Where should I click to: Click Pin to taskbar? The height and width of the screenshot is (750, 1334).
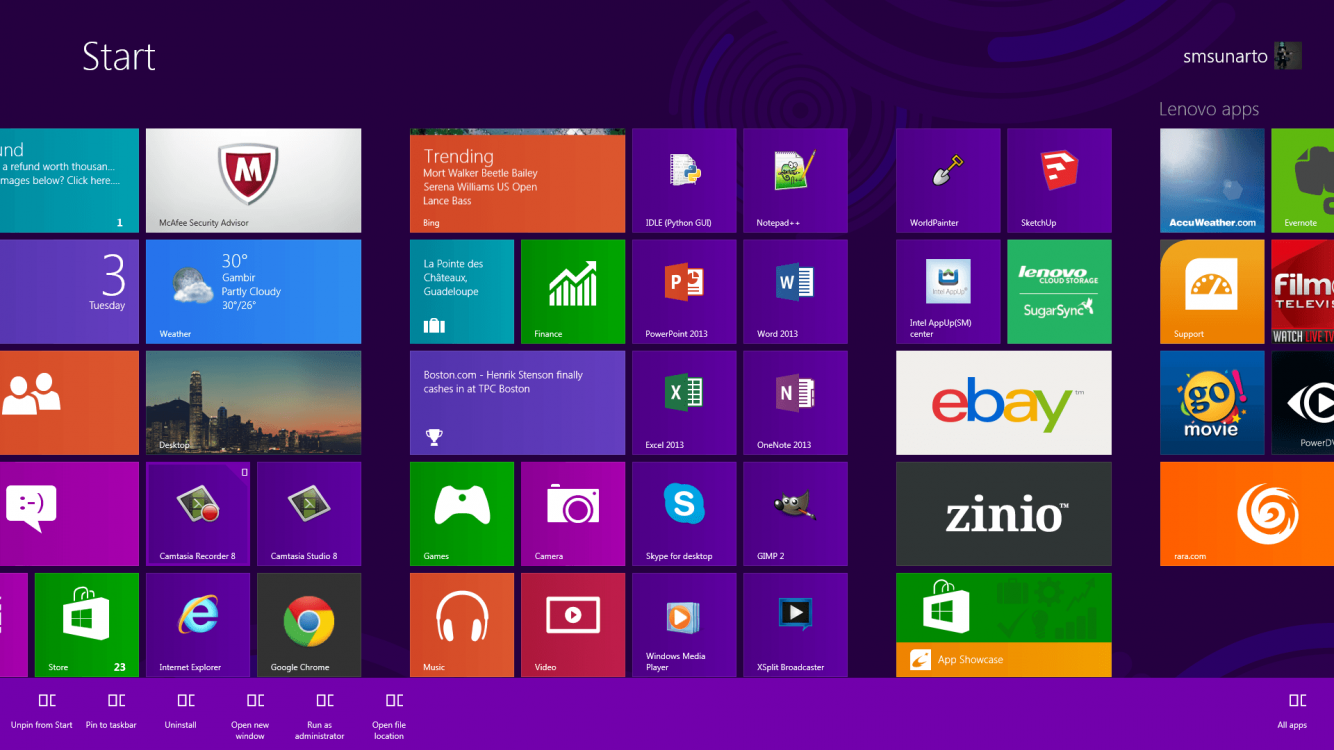[x=111, y=712]
